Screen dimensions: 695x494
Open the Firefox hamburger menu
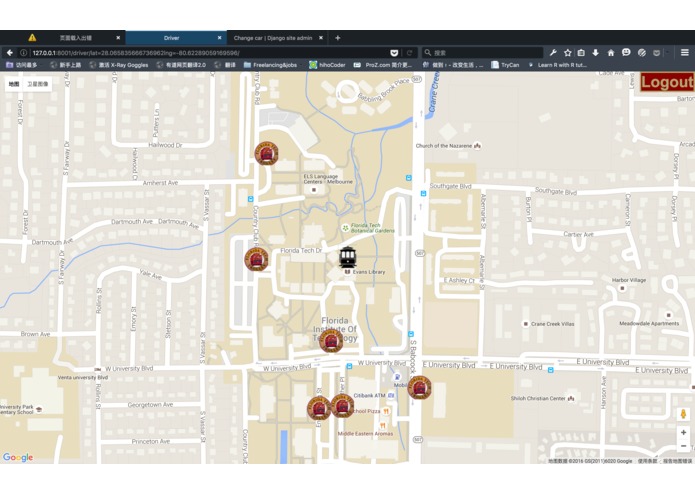pyautogui.click(x=685, y=53)
